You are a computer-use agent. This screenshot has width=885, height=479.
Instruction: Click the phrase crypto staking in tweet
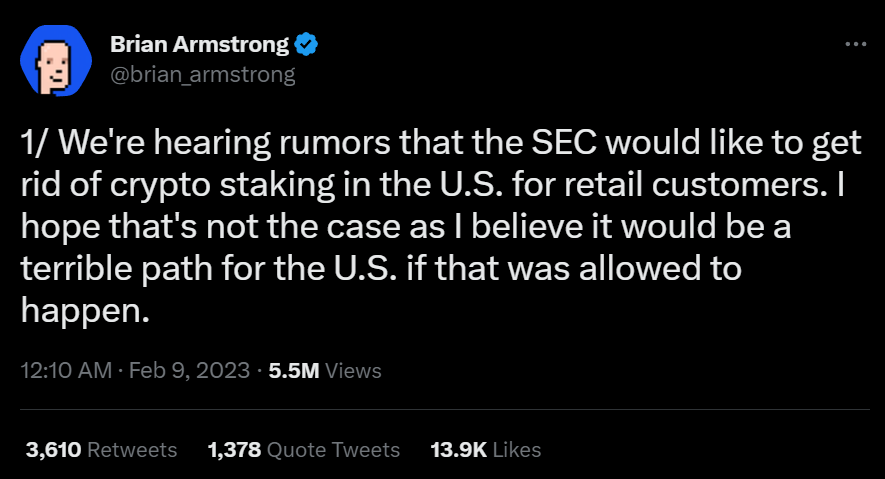pos(222,185)
